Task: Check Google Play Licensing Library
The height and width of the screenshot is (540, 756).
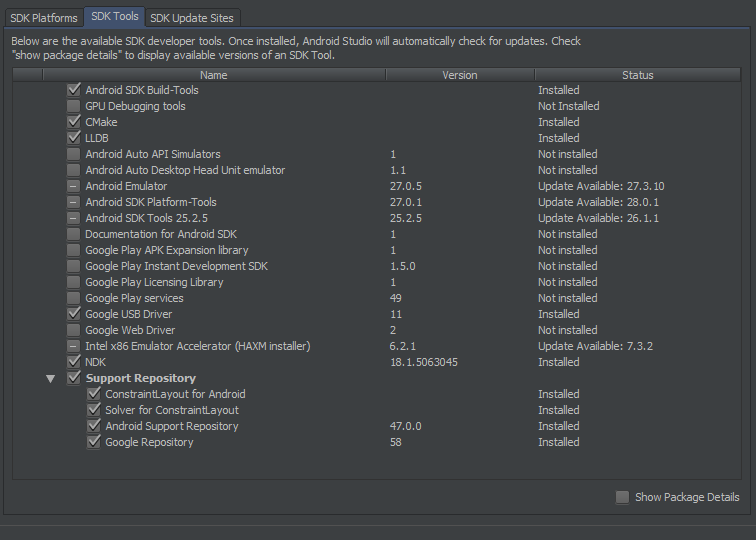Action: coord(74,282)
